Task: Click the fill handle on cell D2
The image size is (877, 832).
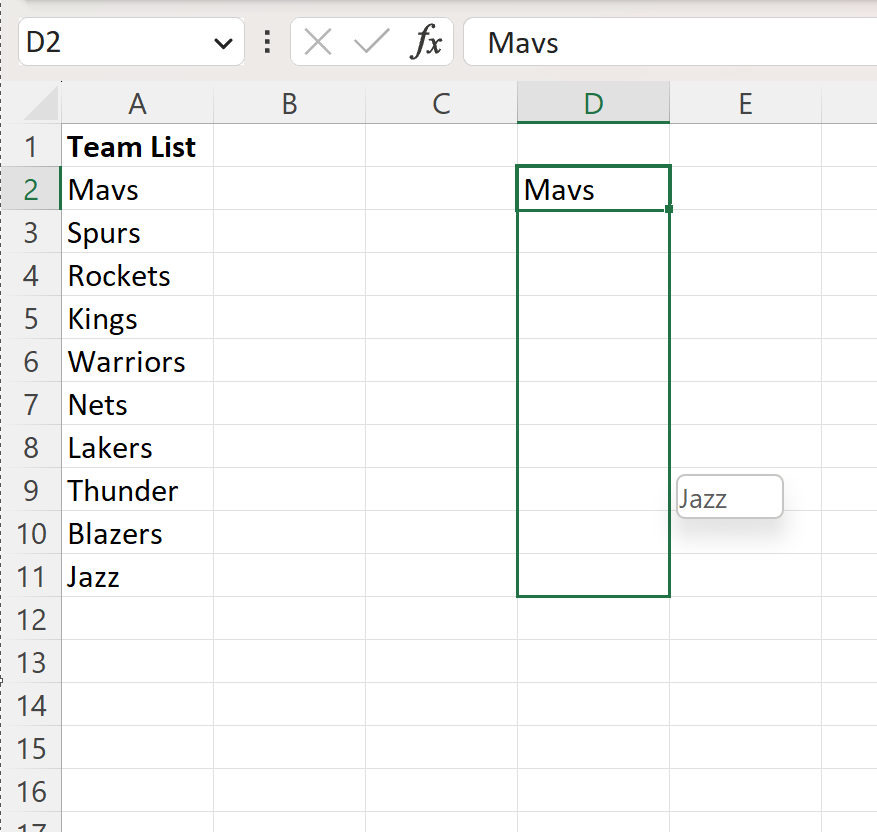Action: 669,209
